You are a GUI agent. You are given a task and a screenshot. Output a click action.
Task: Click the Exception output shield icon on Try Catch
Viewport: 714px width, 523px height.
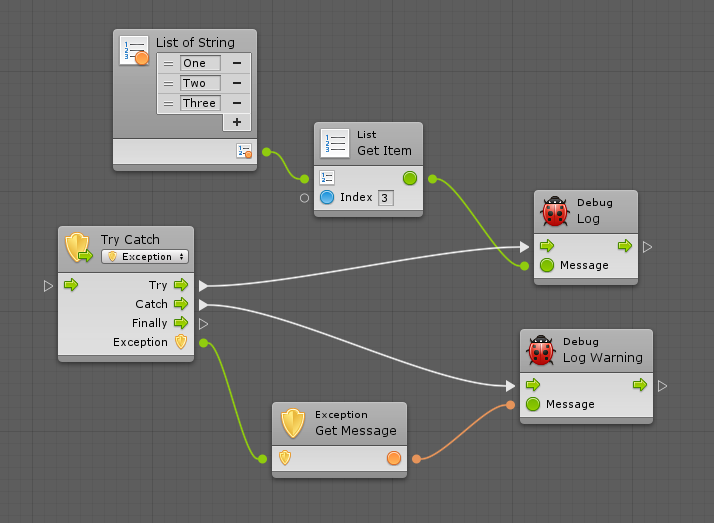181,342
